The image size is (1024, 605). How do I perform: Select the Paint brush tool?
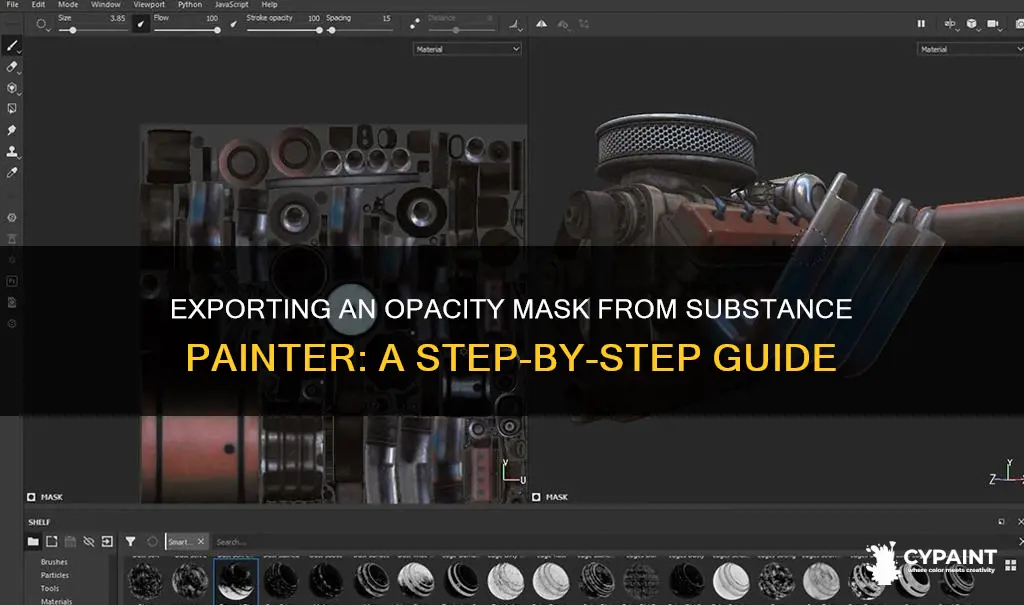coord(12,46)
